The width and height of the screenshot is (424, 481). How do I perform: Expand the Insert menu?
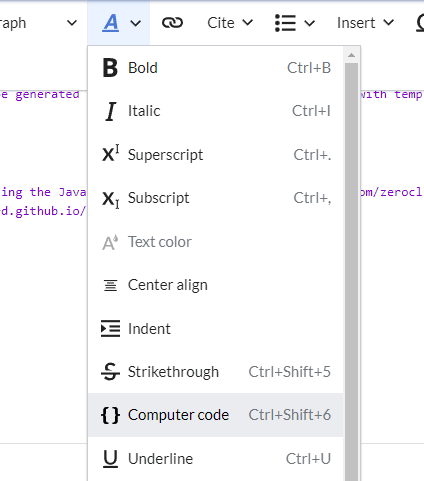tap(365, 23)
